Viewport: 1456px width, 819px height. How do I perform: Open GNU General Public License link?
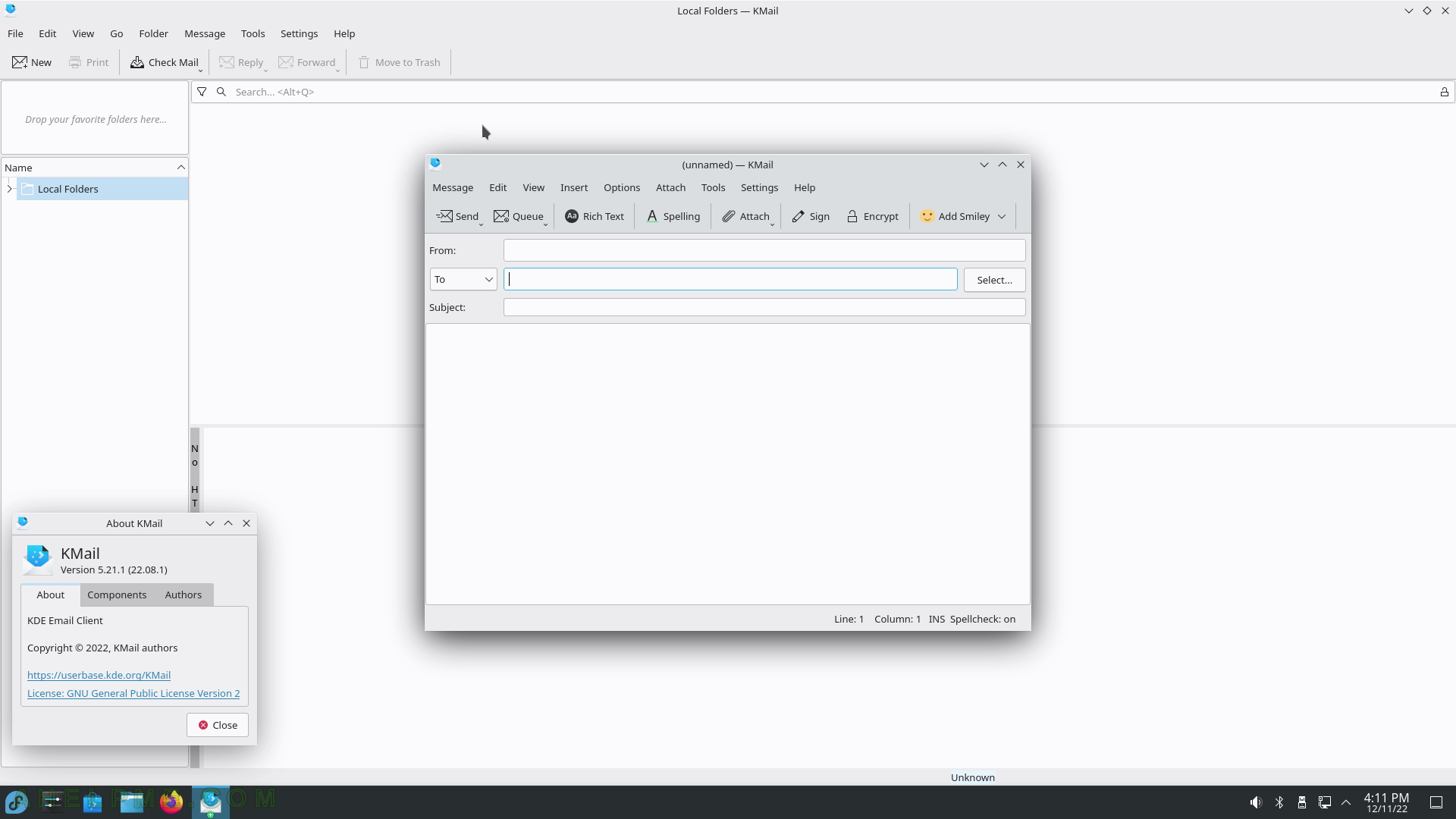tap(133, 693)
